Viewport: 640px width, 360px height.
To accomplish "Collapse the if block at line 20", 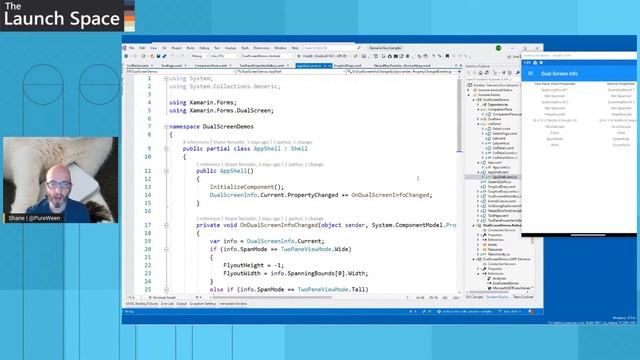I will (166, 249).
